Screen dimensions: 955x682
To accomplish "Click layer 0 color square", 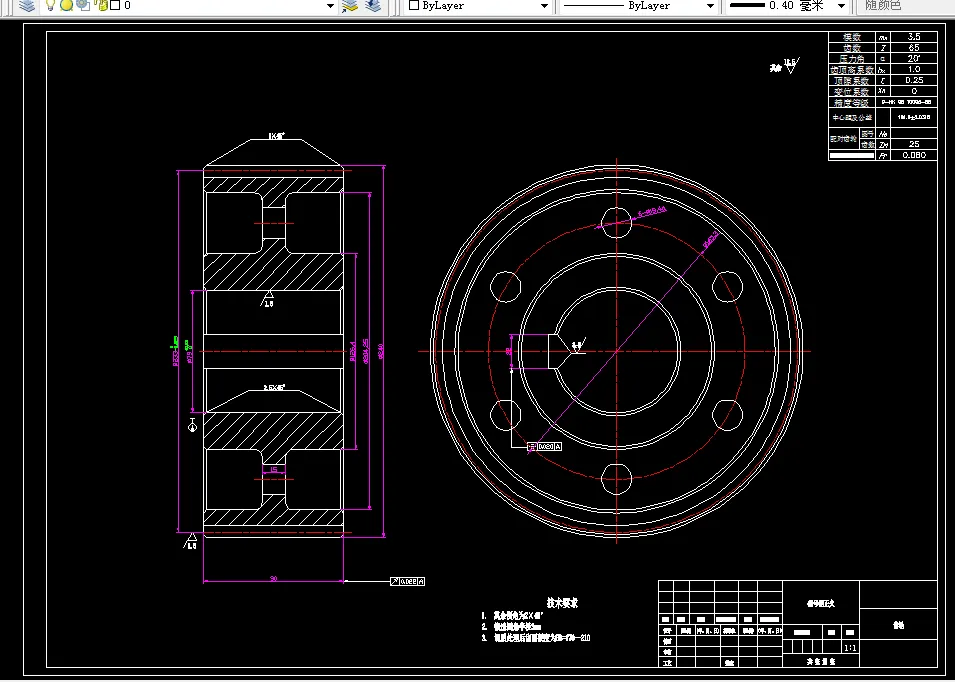I will point(115,5).
